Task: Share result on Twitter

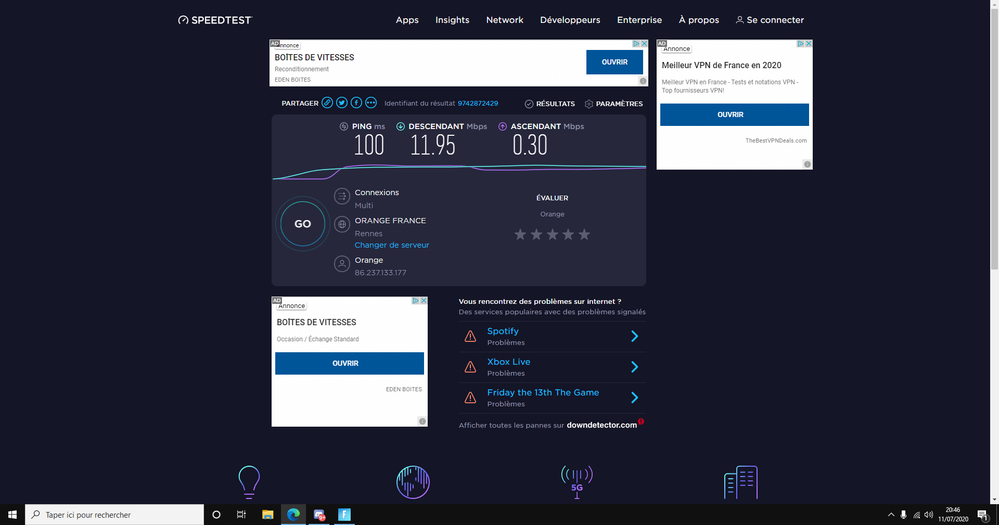Action: tap(341, 103)
